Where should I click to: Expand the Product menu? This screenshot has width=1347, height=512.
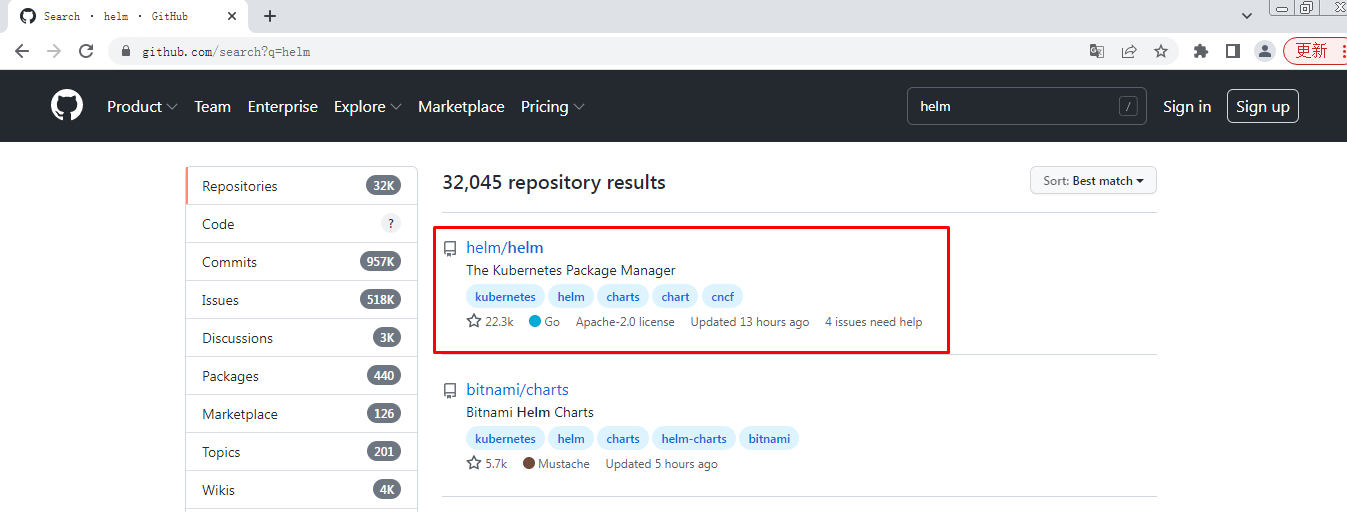tap(142, 106)
